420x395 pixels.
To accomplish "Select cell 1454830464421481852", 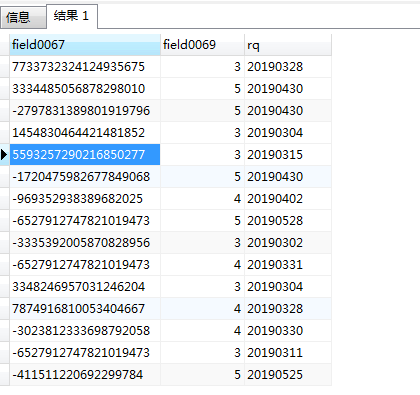I will click(85, 133).
